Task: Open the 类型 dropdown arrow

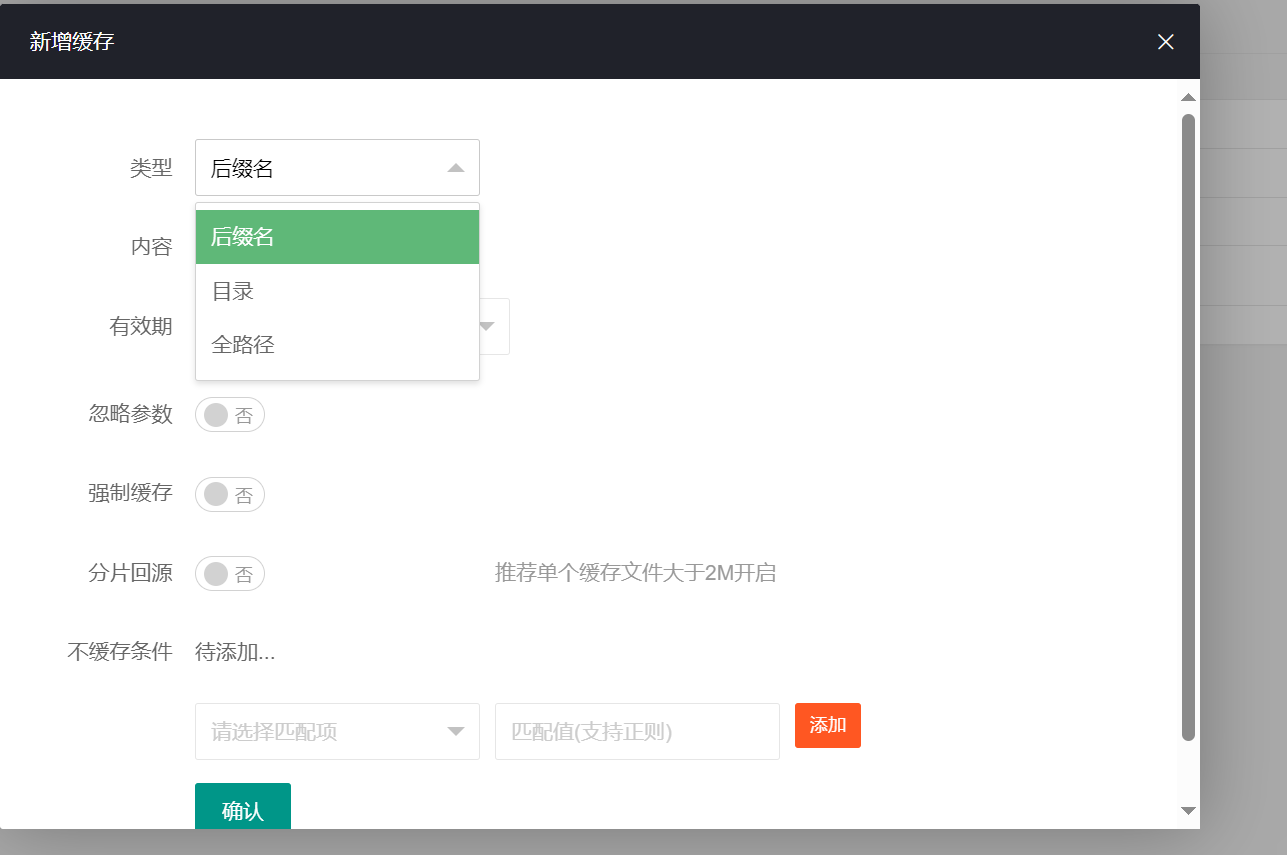Action: click(456, 167)
